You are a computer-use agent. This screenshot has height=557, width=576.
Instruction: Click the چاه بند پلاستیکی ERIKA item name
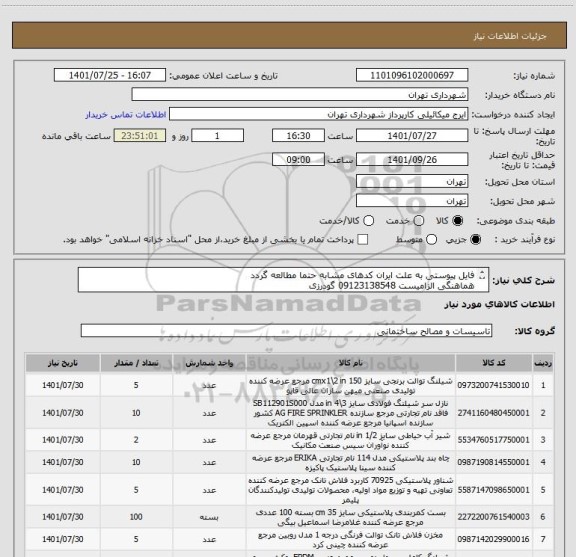click(350, 463)
